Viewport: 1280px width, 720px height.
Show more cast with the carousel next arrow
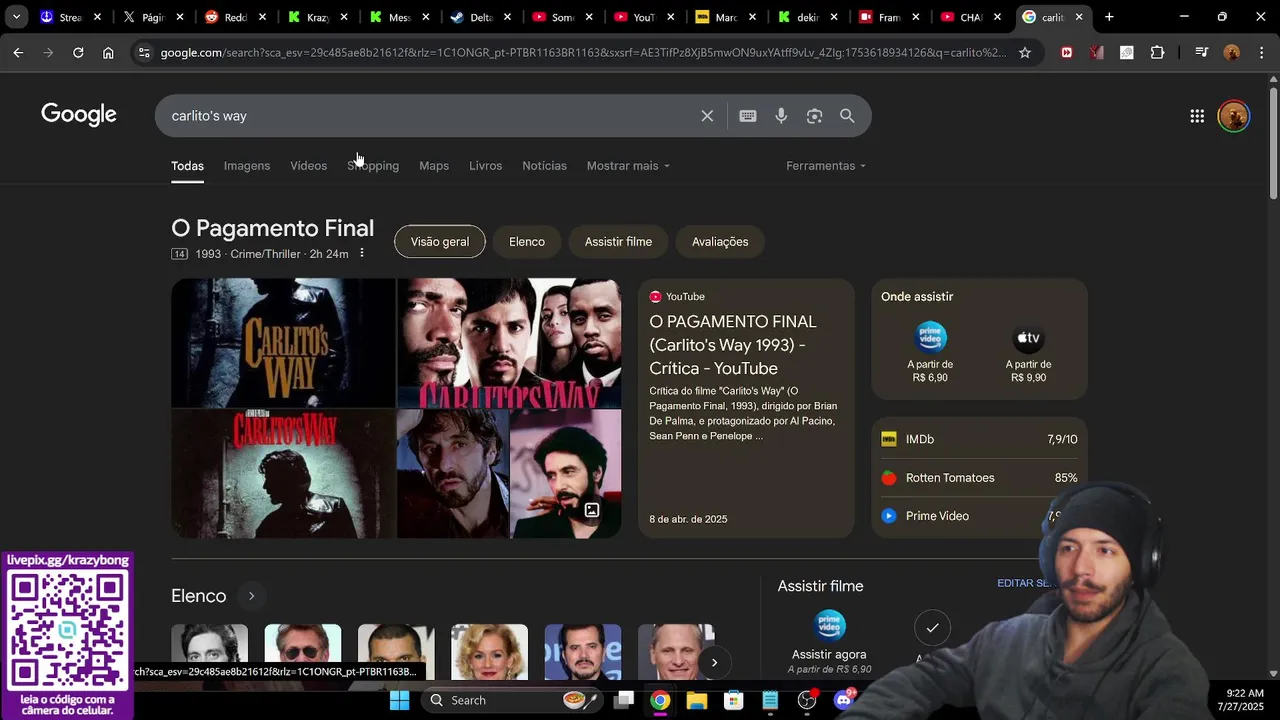click(x=714, y=662)
